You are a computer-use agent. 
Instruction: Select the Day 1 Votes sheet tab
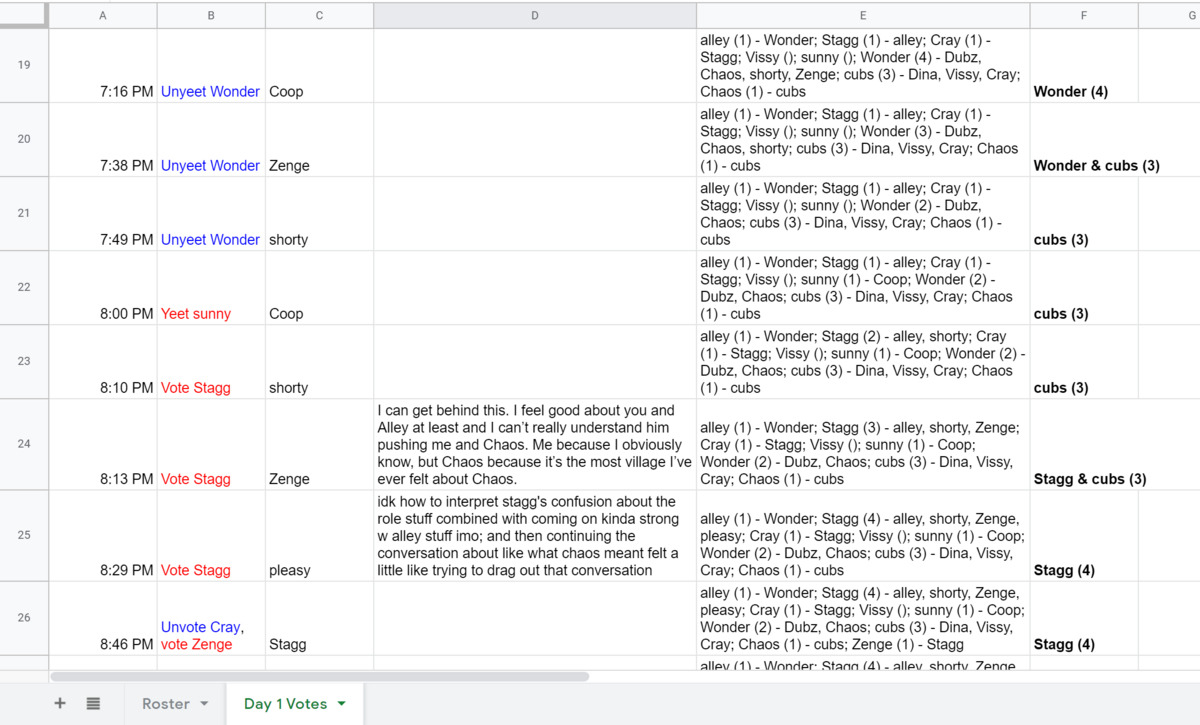pyautogui.click(x=285, y=704)
